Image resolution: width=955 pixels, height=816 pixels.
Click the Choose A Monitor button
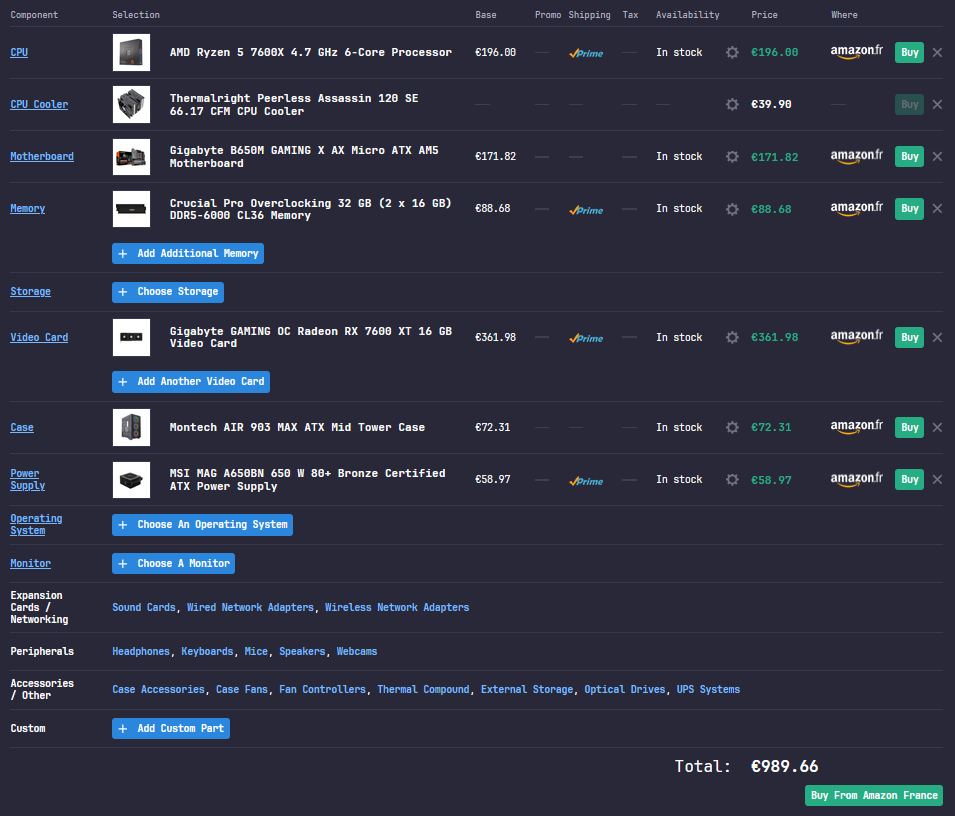[x=174, y=564]
